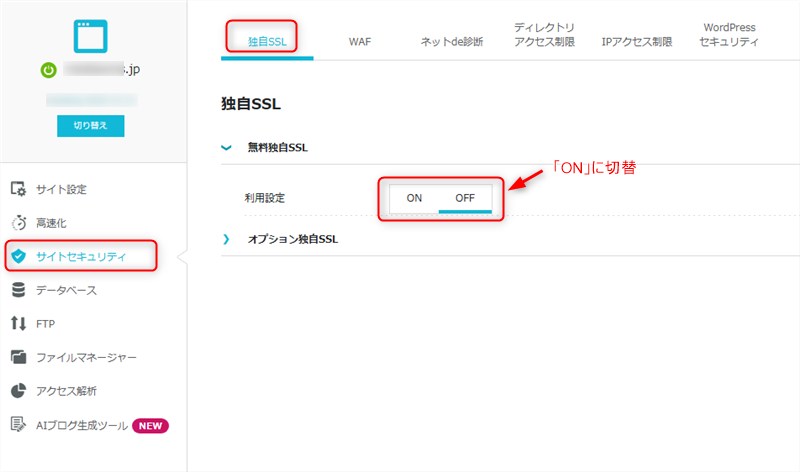Click the domain name ending in .jp
800x472 pixels.
coord(102,69)
